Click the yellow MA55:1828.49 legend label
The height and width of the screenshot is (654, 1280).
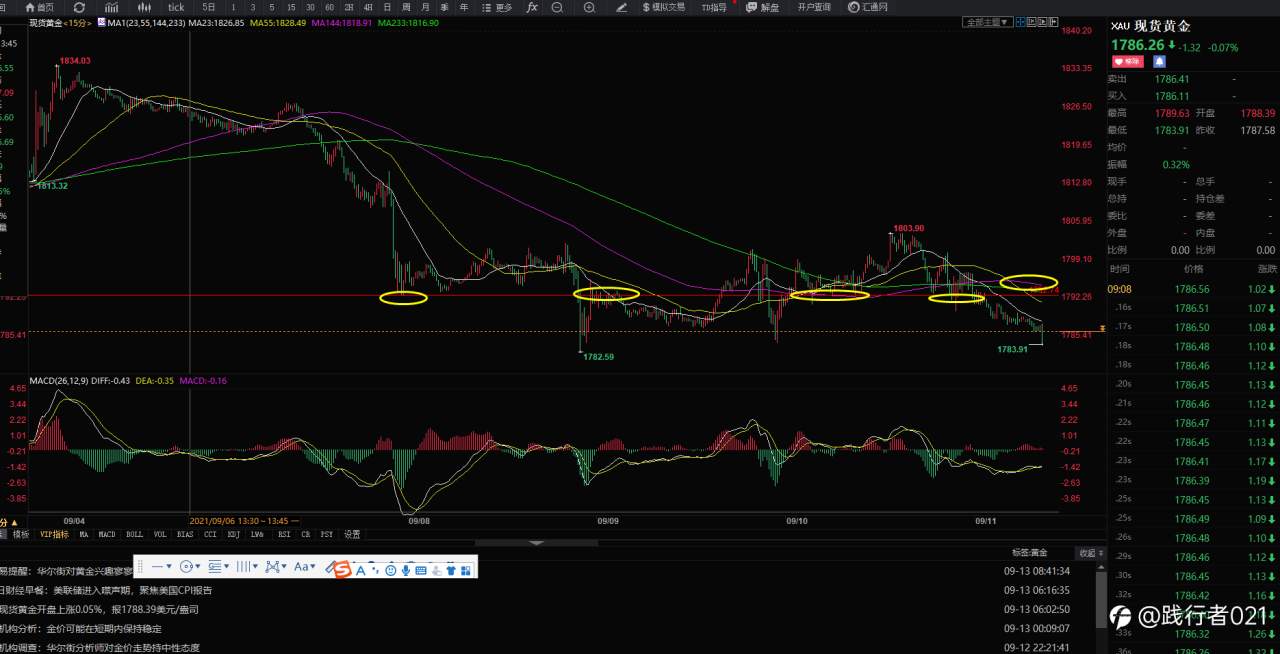coord(278,22)
